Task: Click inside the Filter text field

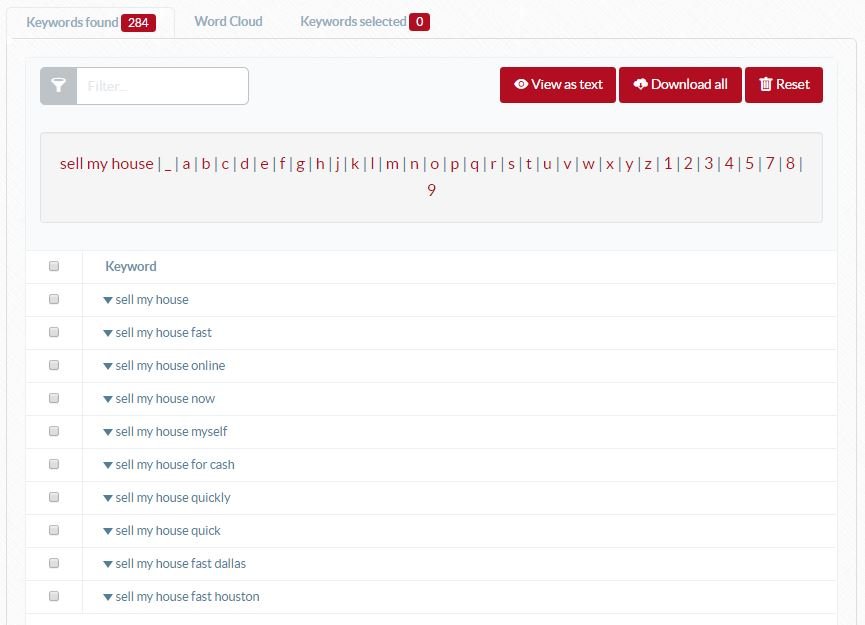Action: [x=160, y=85]
